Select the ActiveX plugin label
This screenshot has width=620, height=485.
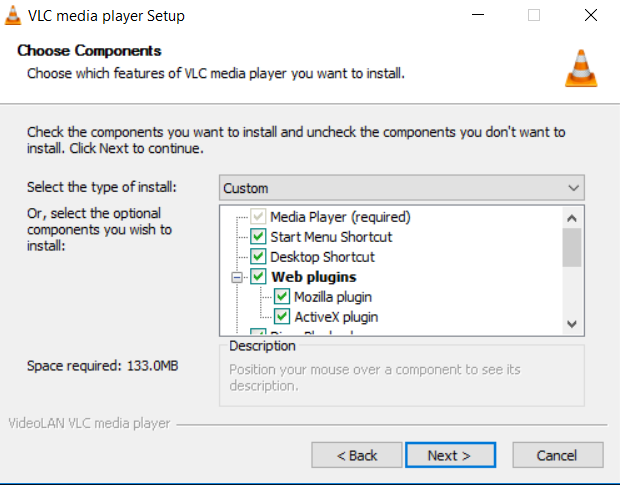336,317
